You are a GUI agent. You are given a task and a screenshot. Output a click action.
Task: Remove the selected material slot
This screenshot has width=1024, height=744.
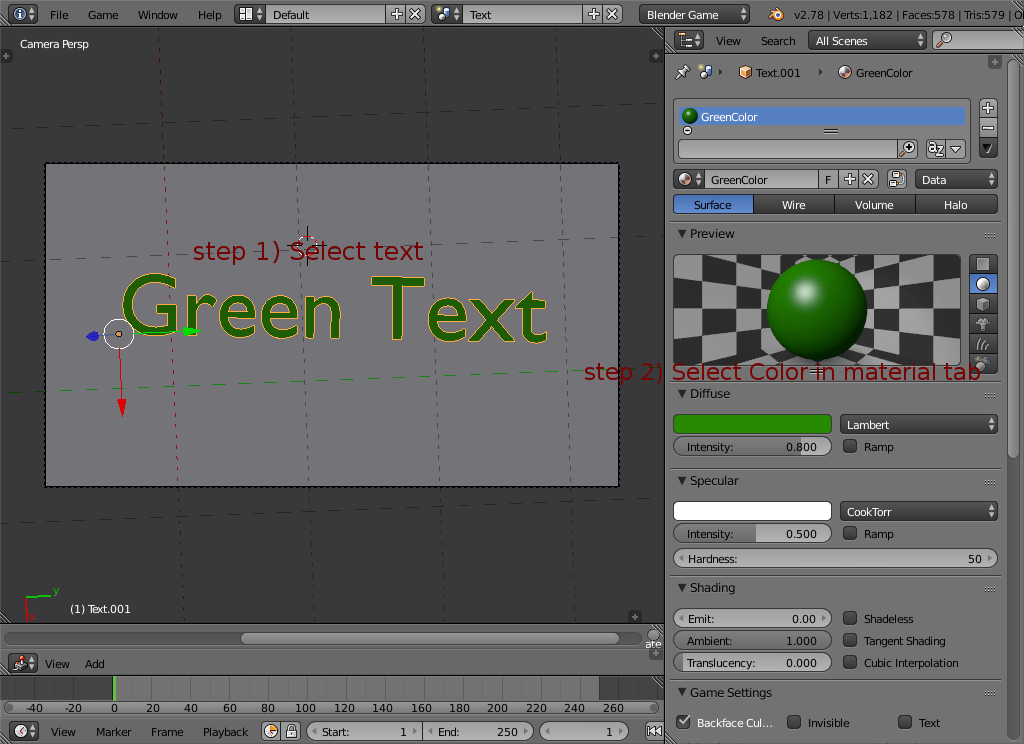click(x=988, y=128)
